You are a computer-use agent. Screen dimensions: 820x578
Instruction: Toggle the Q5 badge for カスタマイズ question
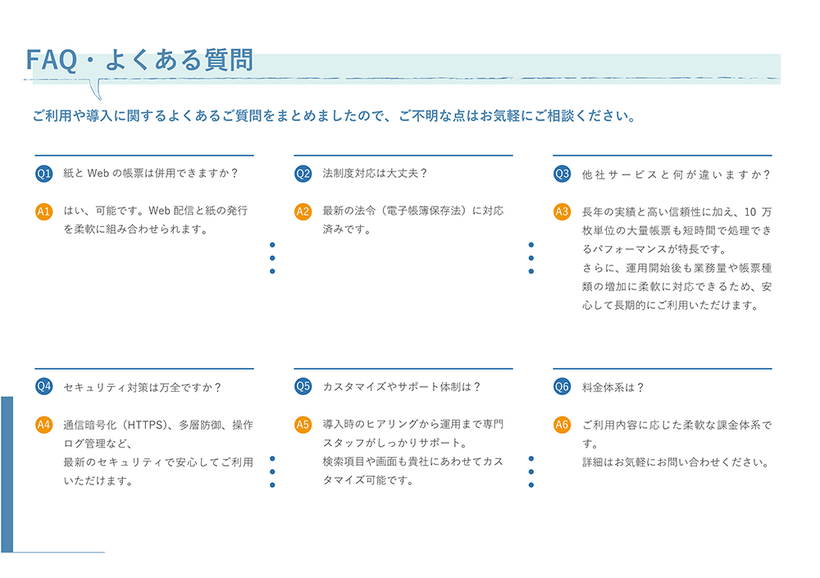301,384
